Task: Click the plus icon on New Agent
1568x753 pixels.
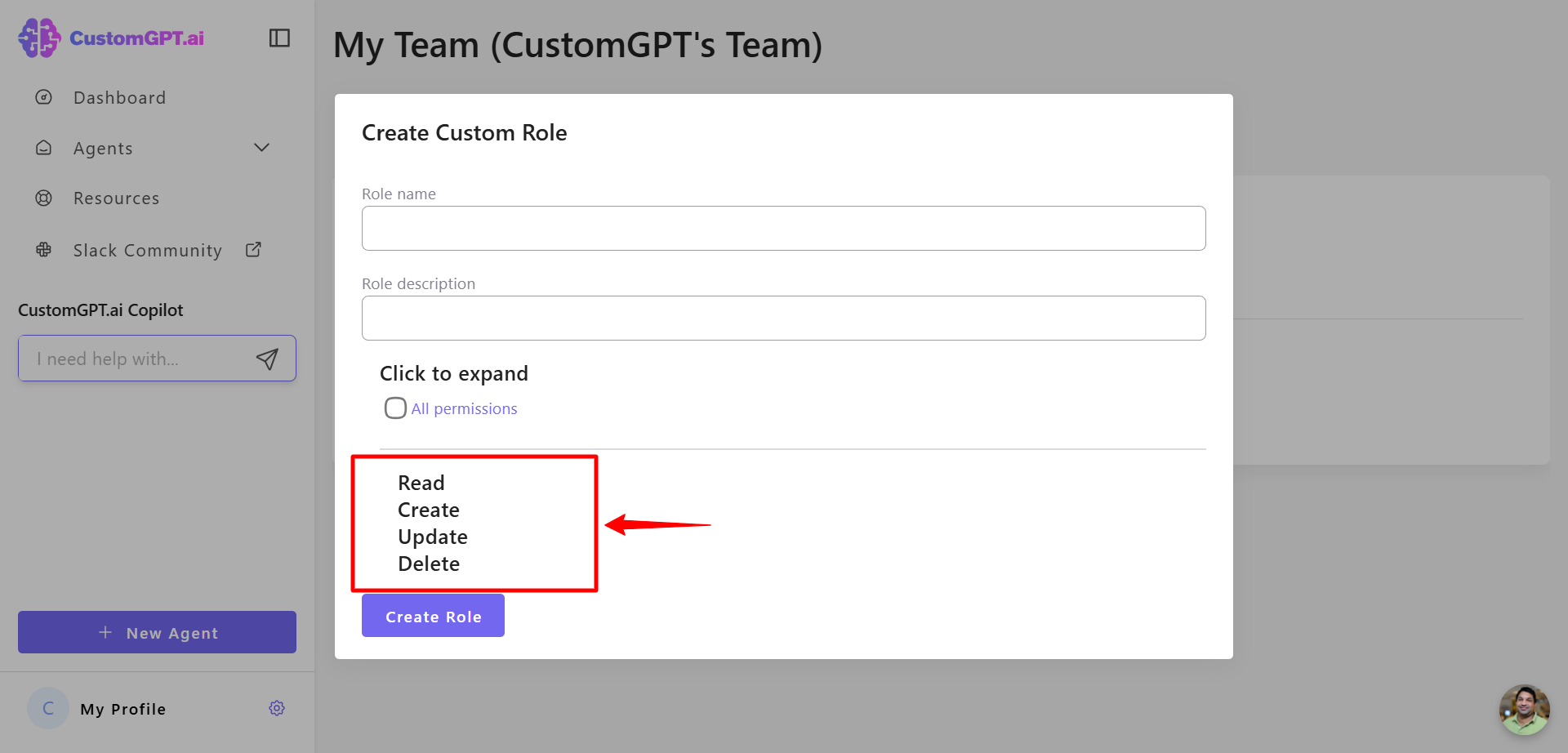Action: pyautogui.click(x=105, y=632)
